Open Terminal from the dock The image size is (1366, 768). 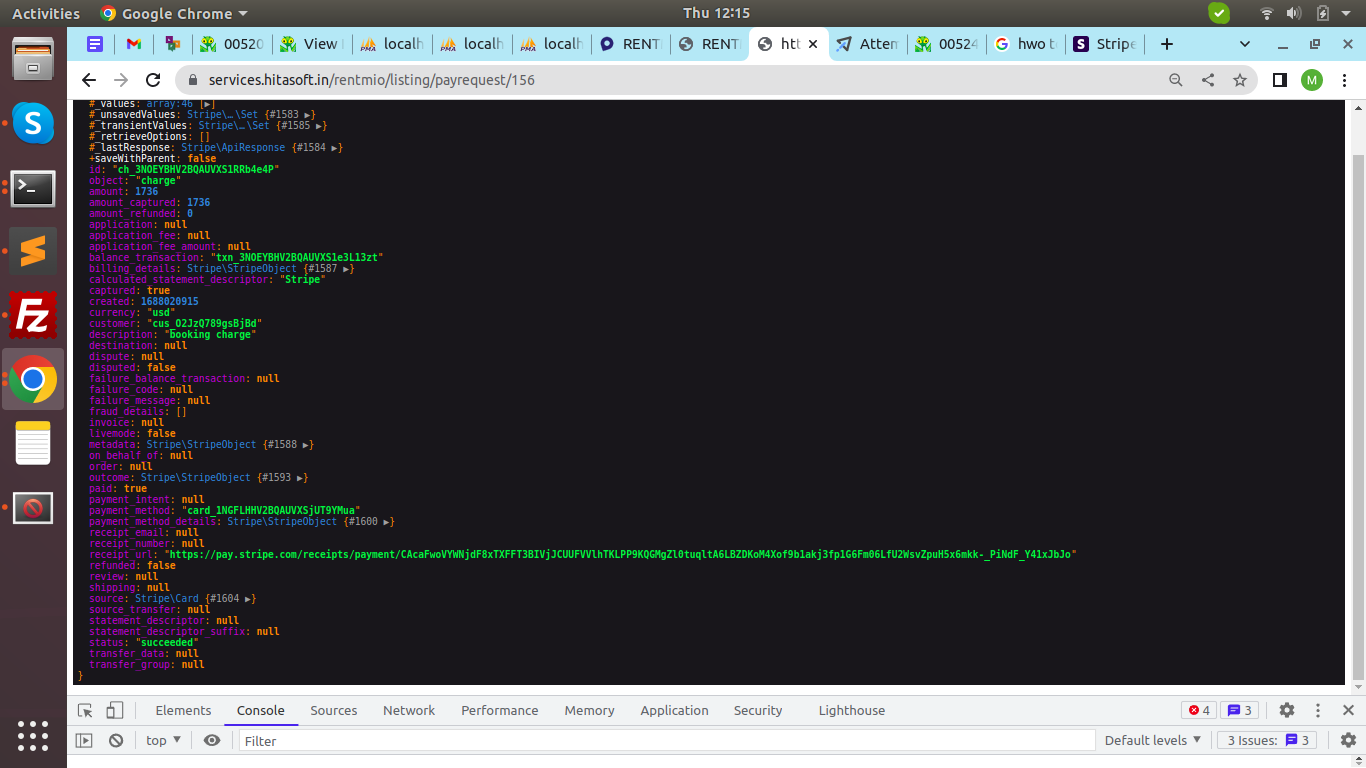click(33, 188)
